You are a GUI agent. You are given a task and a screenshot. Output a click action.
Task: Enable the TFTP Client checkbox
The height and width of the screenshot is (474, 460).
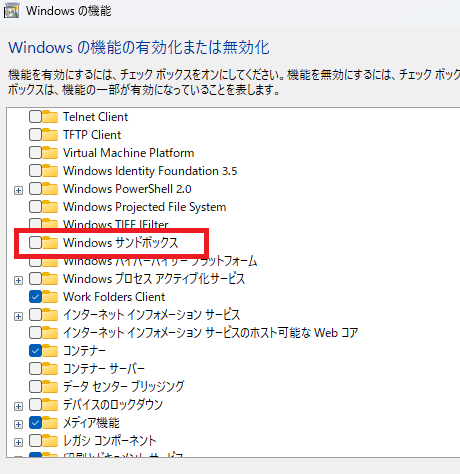35,135
